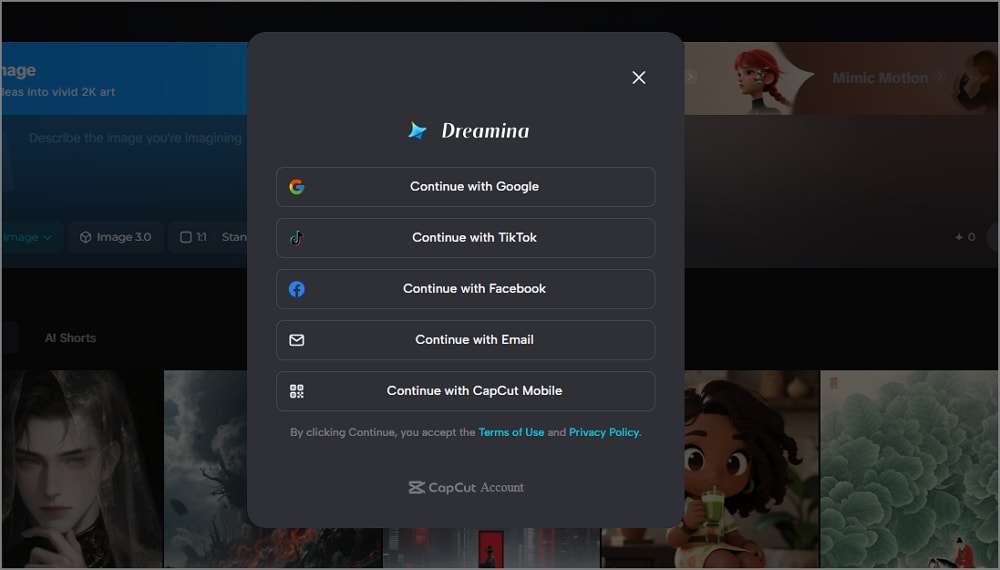Click the QR code CapCut icon

point(297,391)
